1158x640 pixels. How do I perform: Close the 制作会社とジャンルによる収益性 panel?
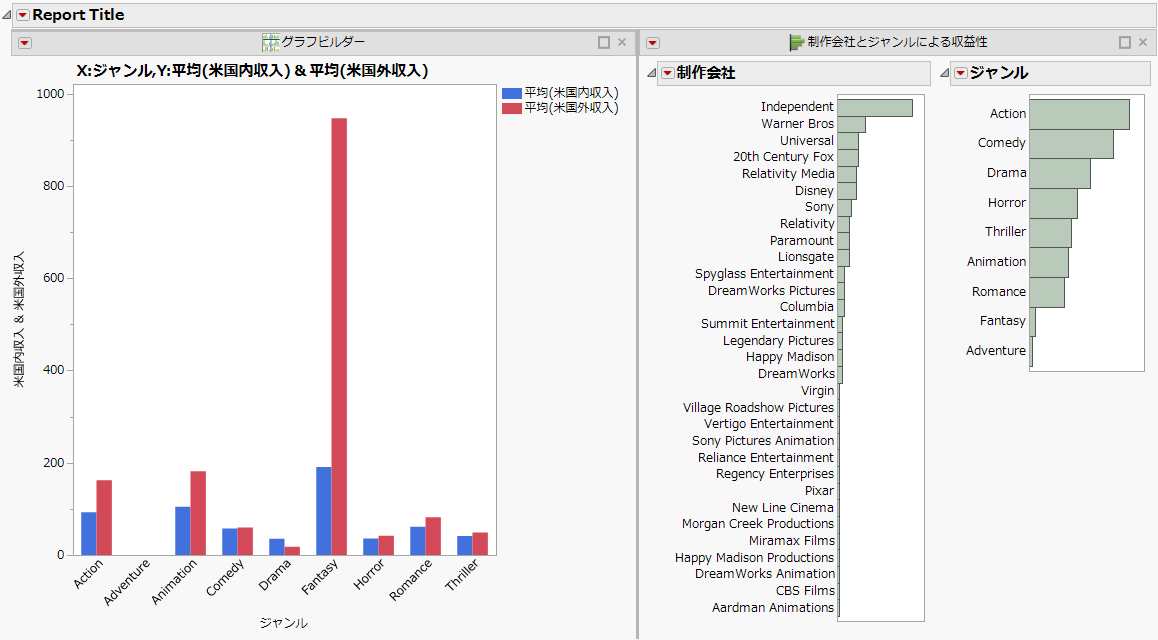pos(1143,43)
